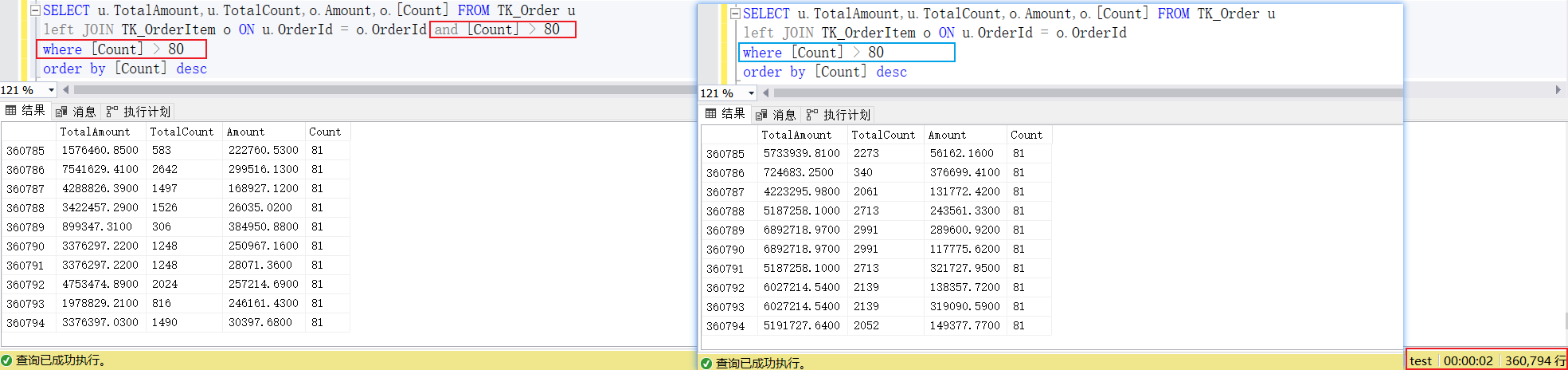Click the 360,794 行 row count in status bar
The image size is (1568, 370).
click(1535, 360)
